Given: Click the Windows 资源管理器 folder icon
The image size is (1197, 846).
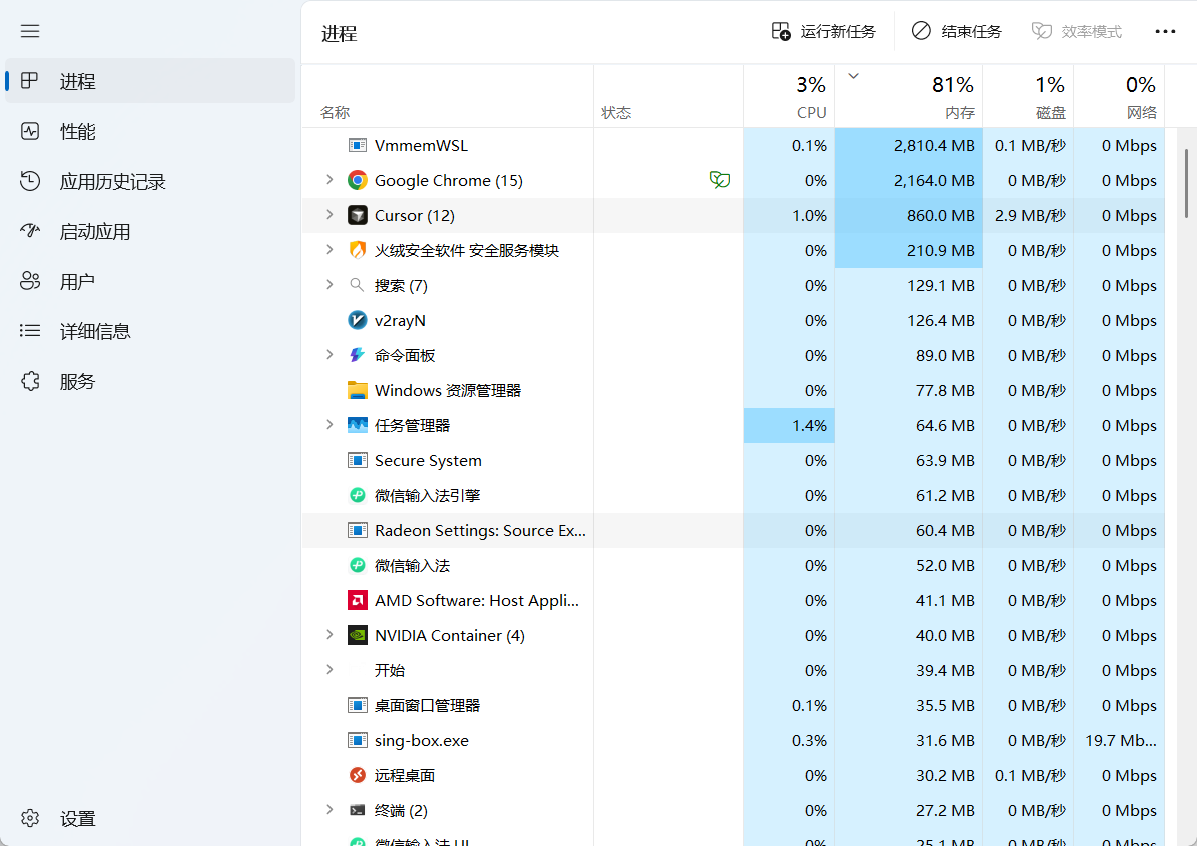Looking at the screenshot, I should pos(357,390).
